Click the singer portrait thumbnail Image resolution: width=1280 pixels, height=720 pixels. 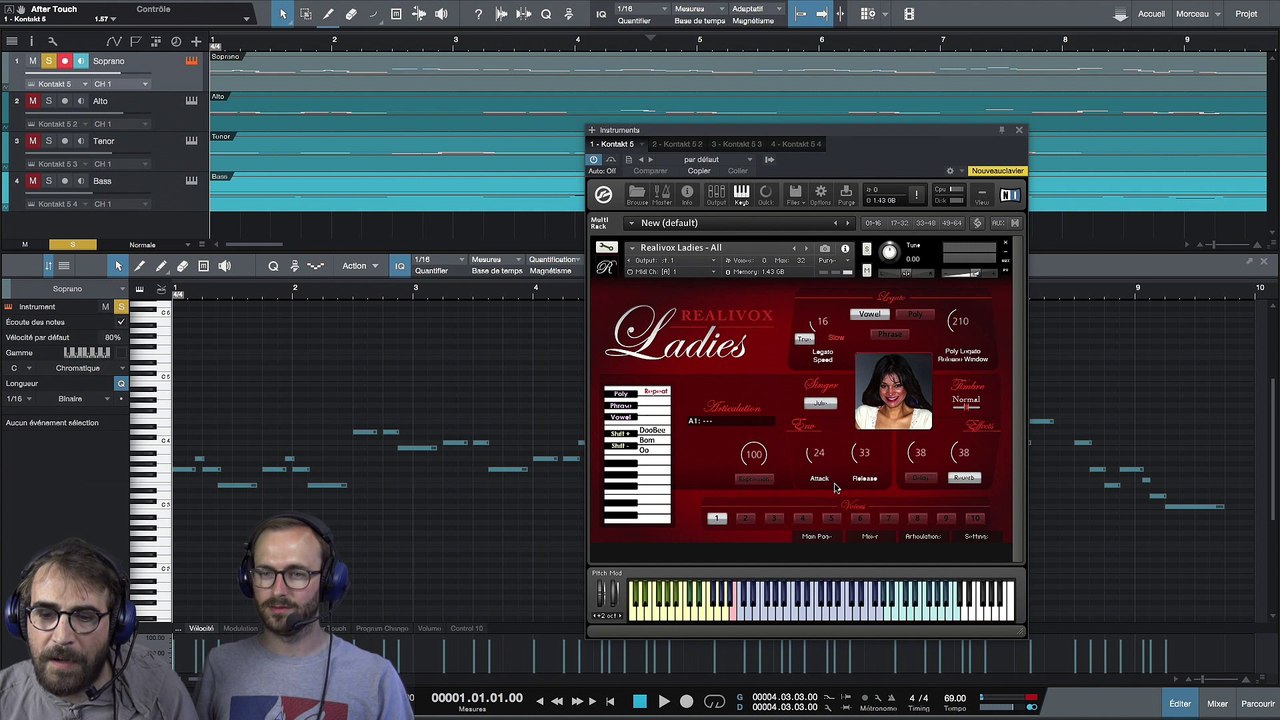(x=893, y=391)
